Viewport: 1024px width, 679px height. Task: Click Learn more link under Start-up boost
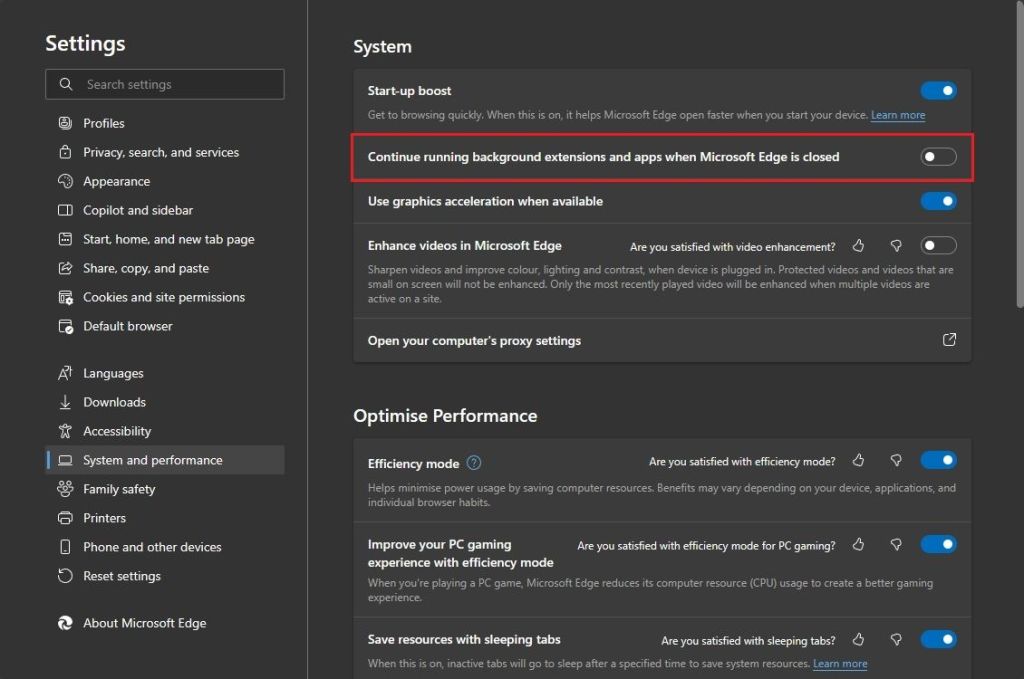click(x=897, y=115)
